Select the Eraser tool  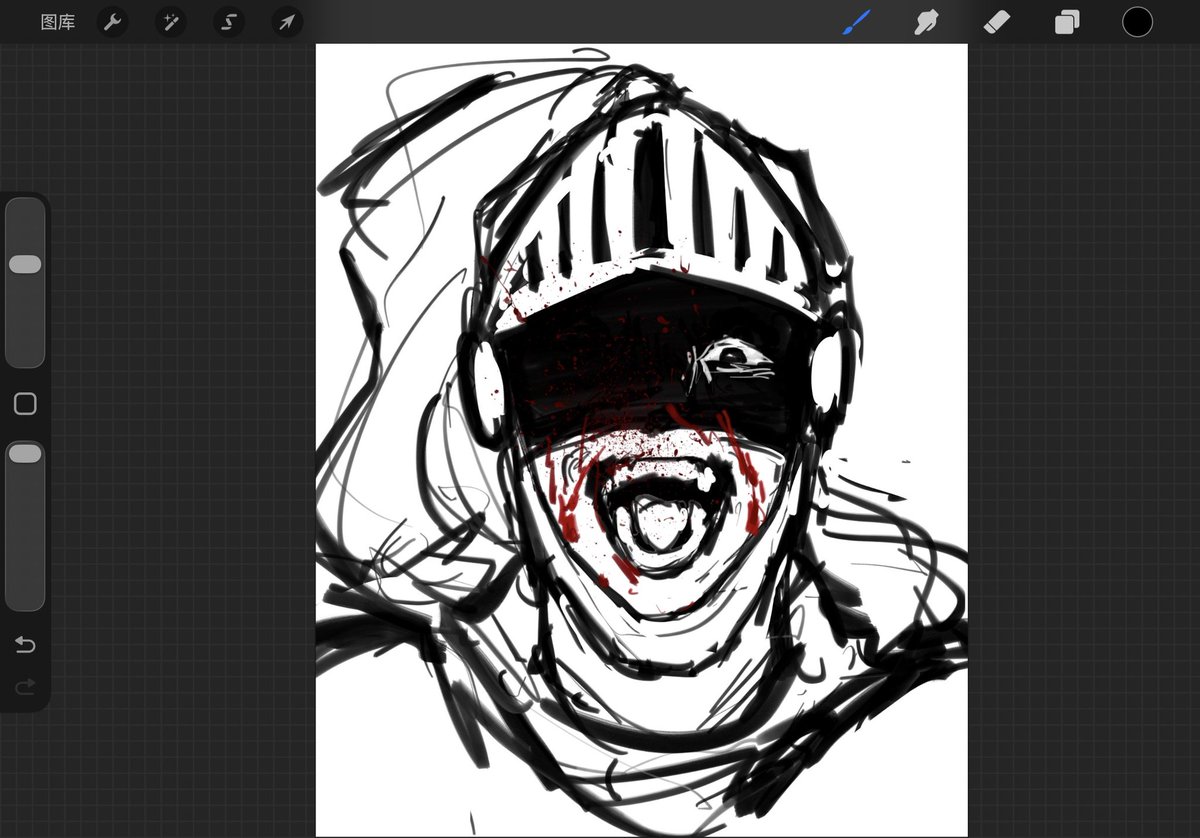pyautogui.click(x=997, y=22)
